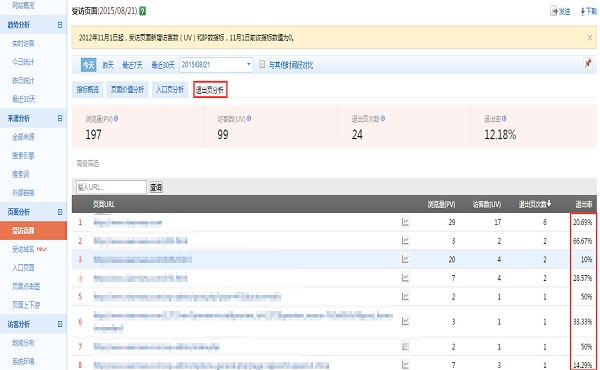Show info tooltip for 退出页次数 summary

[x=383, y=119]
